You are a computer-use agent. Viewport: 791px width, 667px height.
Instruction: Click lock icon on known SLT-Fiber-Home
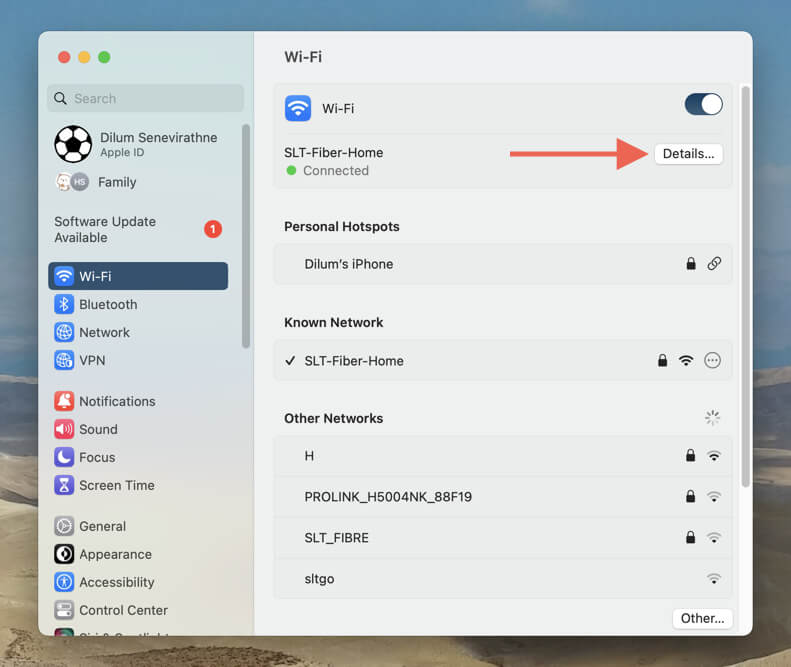(x=662, y=360)
